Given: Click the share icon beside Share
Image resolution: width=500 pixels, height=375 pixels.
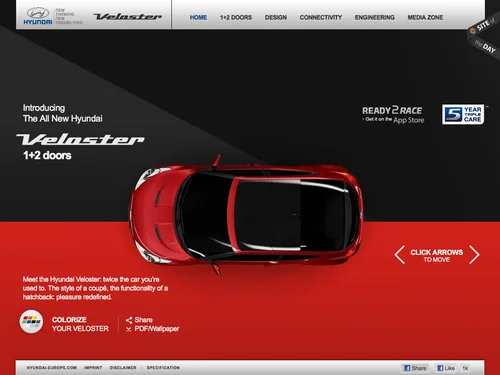Looking at the screenshot, I should 129,320.
